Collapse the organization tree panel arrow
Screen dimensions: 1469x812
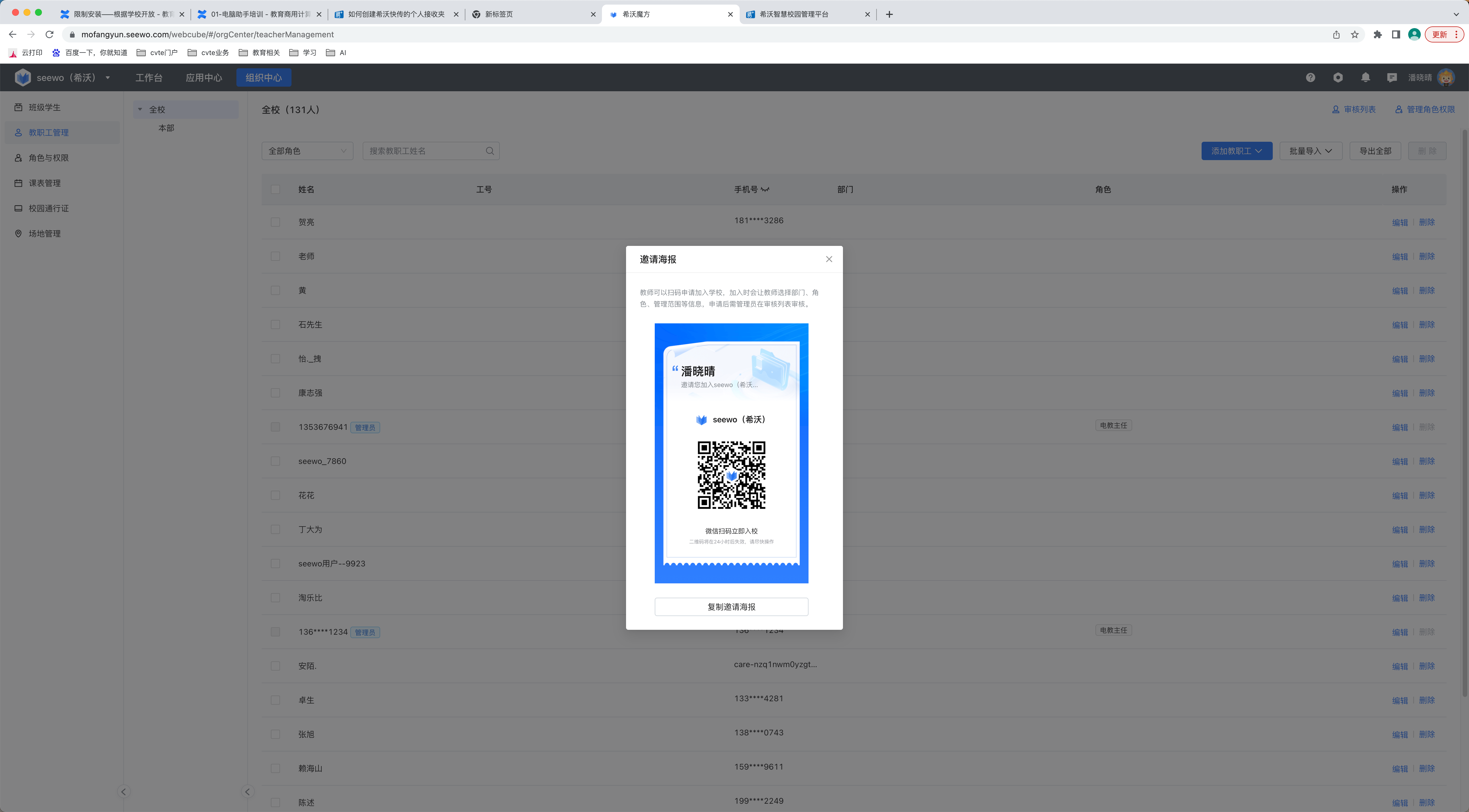point(247,791)
